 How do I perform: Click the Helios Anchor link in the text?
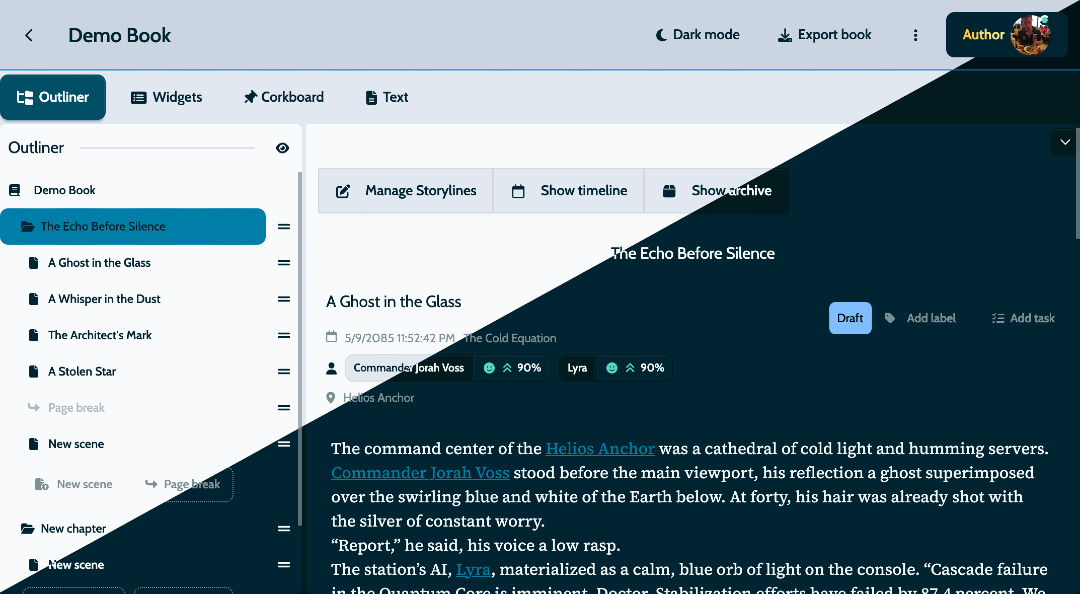tap(600, 448)
